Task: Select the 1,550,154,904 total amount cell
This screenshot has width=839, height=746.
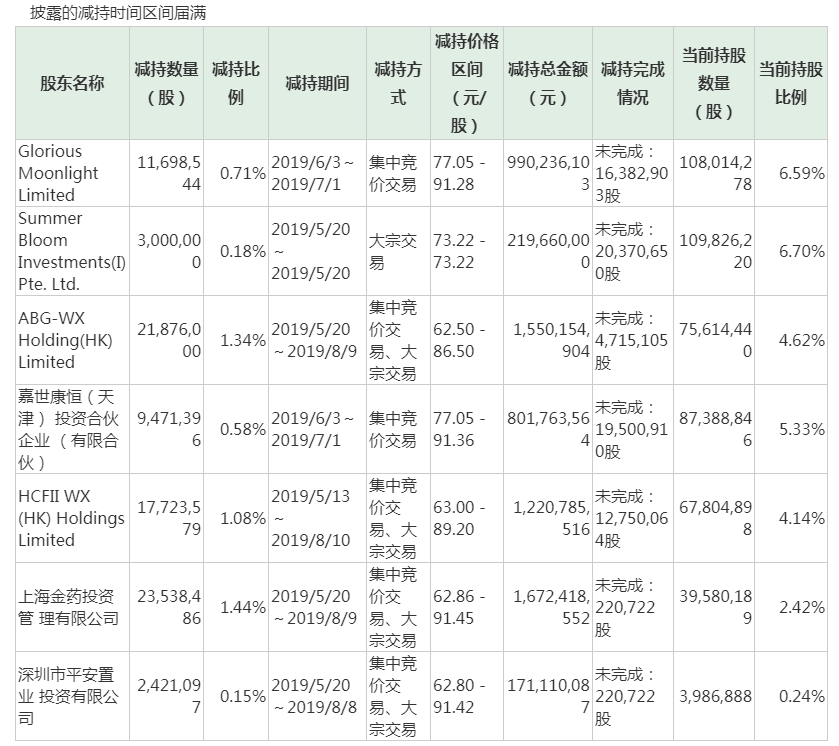Action: point(548,340)
